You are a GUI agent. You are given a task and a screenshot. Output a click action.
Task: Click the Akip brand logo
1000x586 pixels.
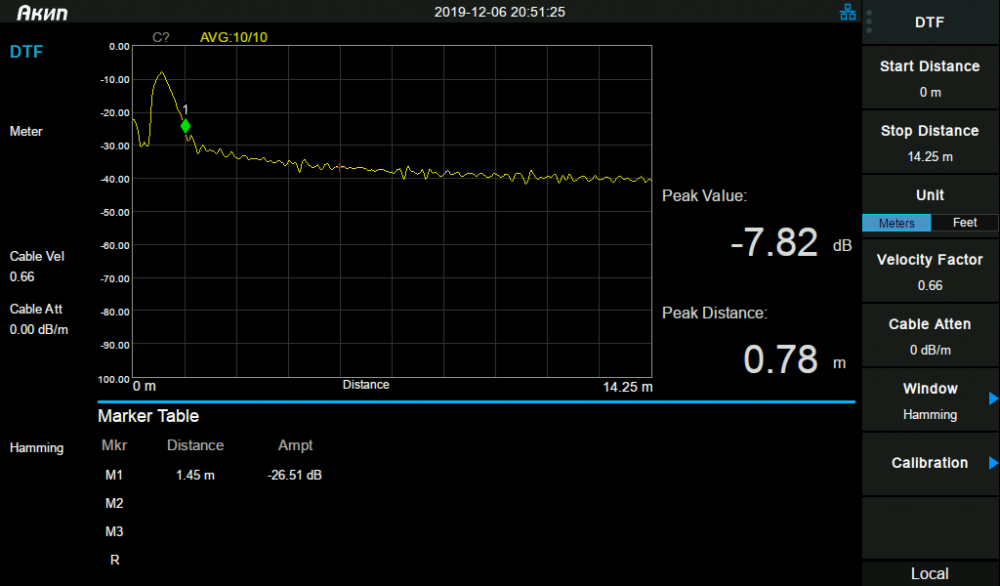point(42,12)
